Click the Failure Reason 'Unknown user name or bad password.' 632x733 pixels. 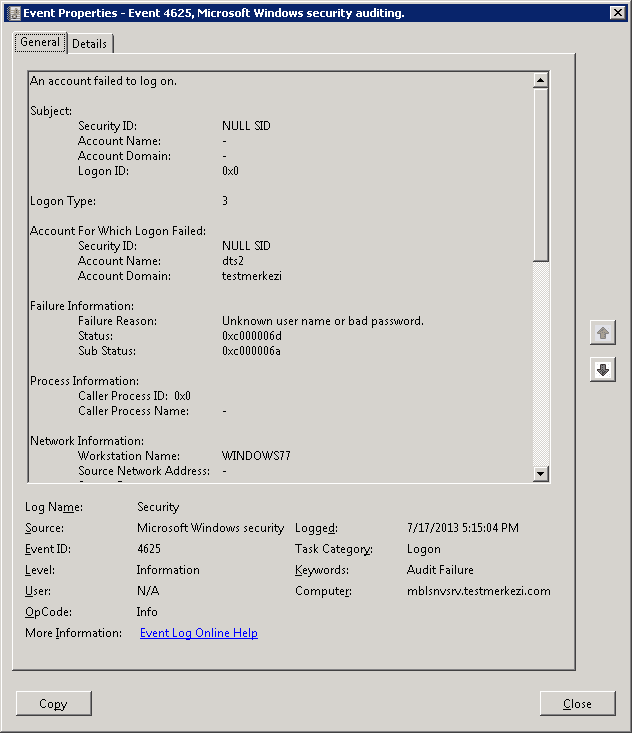point(323,321)
